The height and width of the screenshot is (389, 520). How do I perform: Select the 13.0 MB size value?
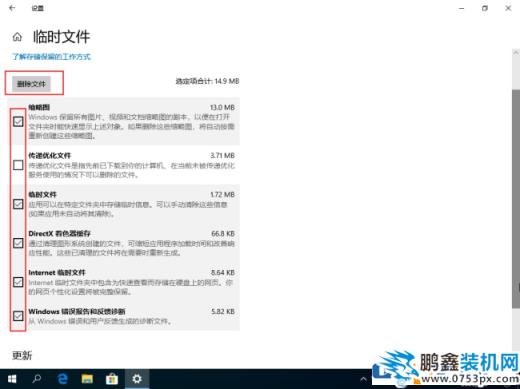pos(222,107)
